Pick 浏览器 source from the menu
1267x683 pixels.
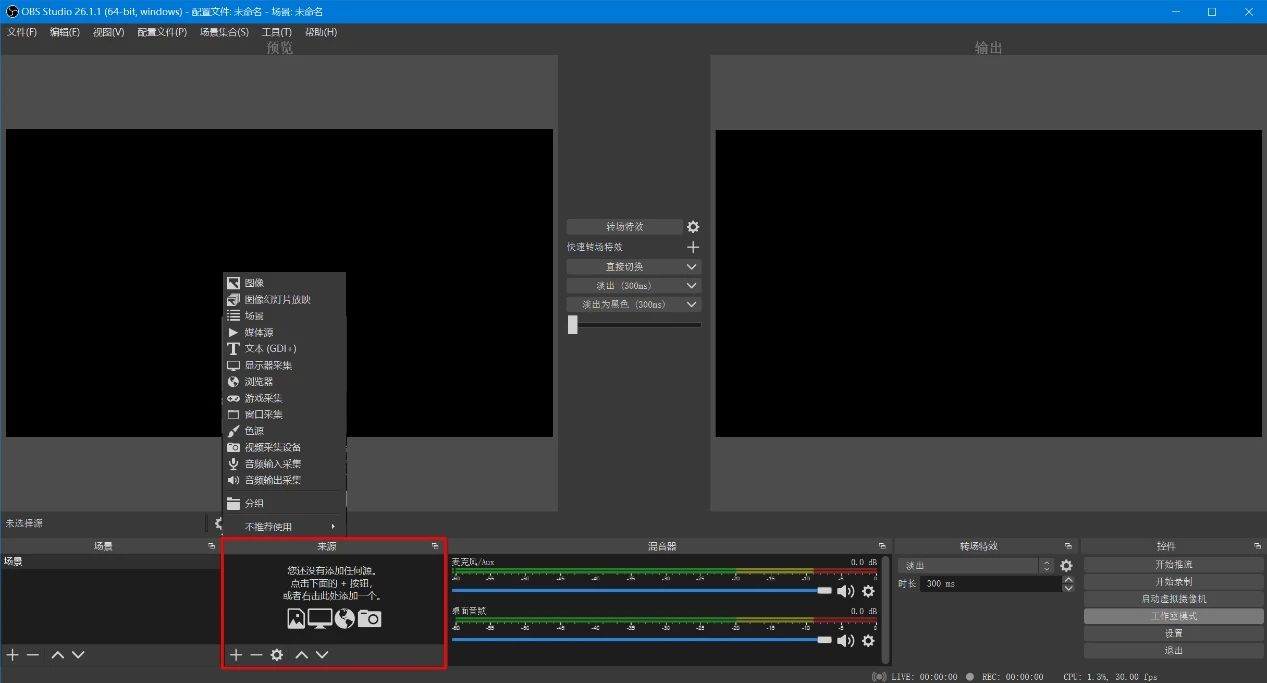pyautogui.click(x=284, y=382)
